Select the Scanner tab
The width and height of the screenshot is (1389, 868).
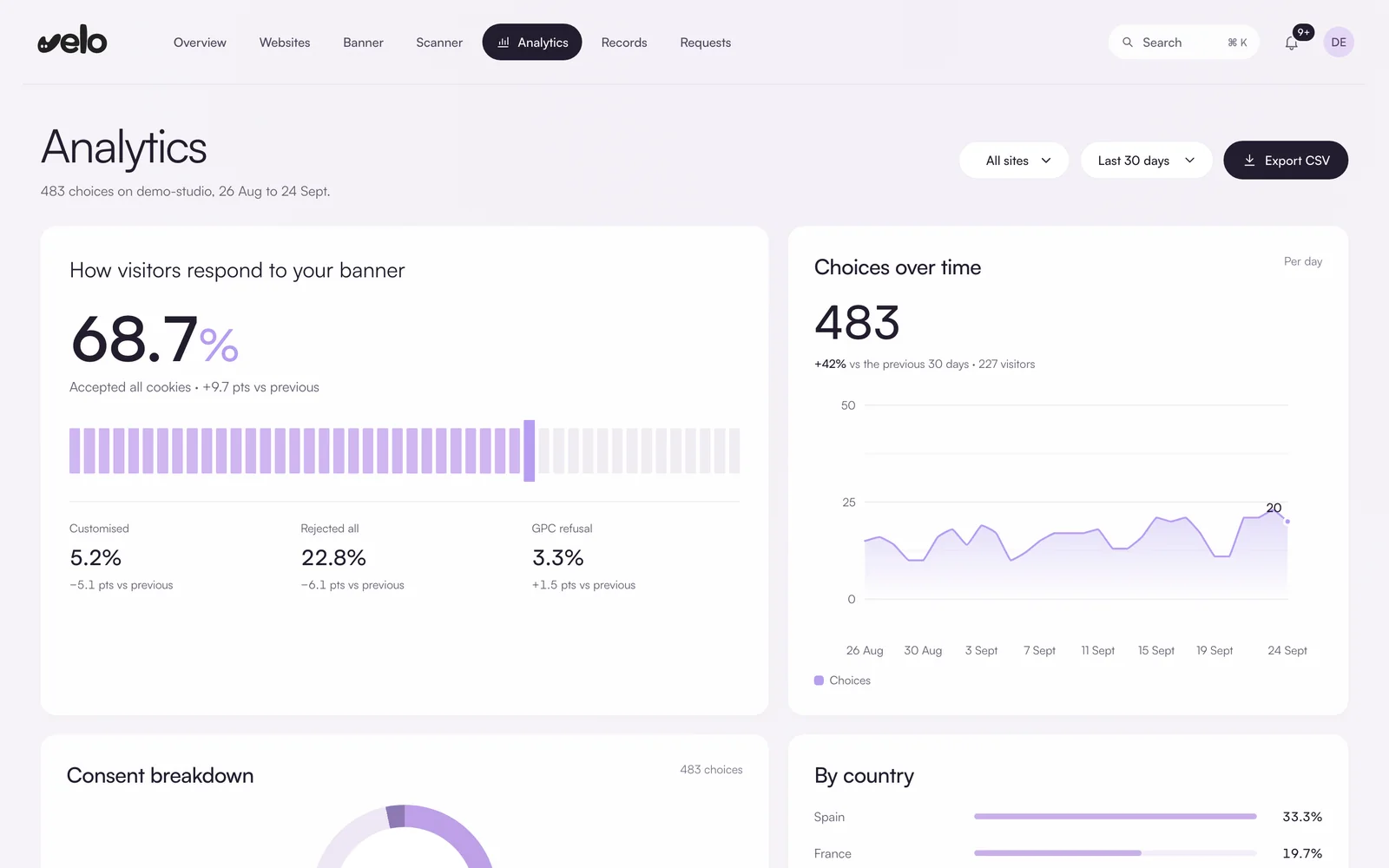(x=439, y=43)
